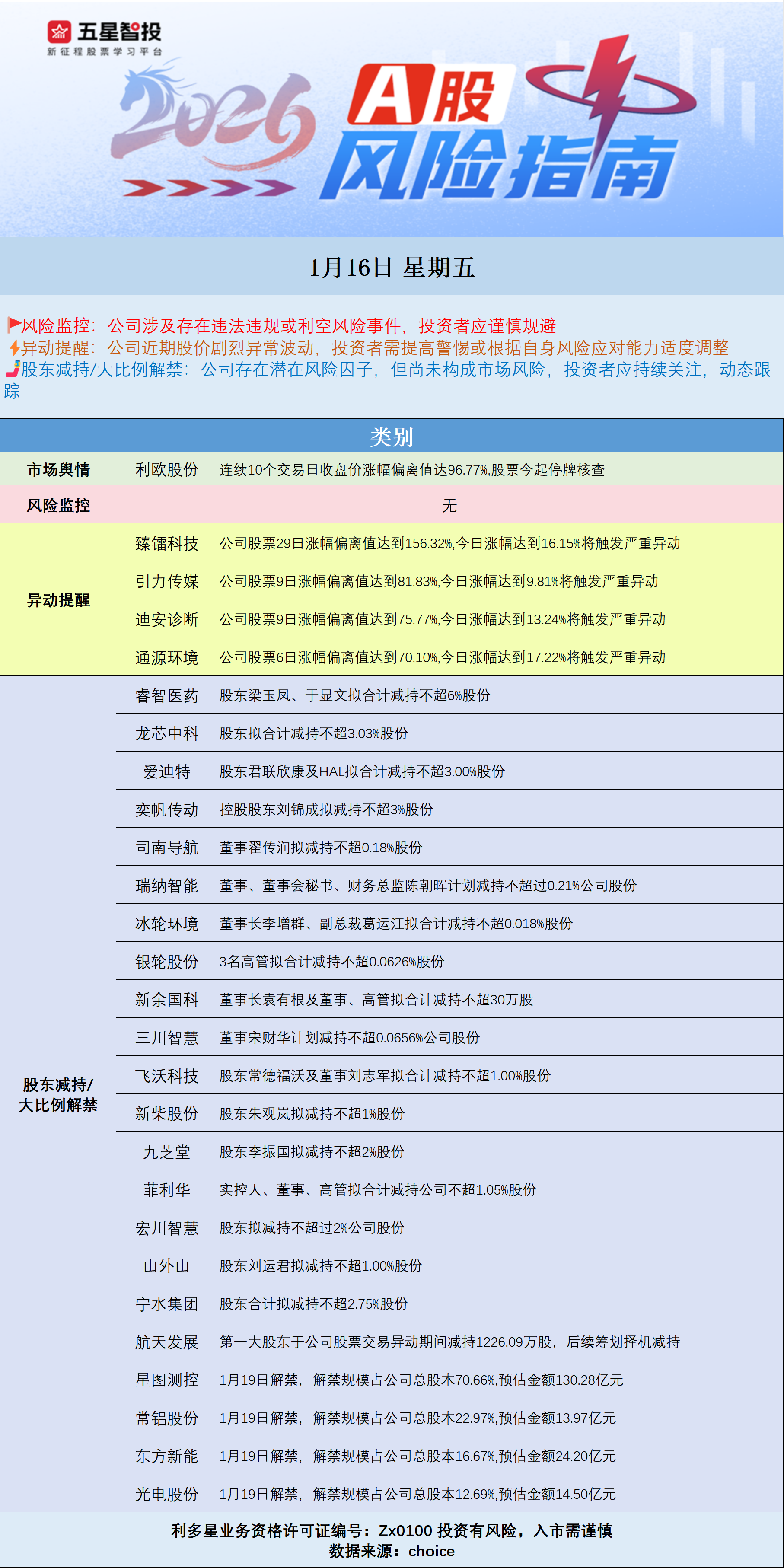
Task: Click the 引力传媒 description with 81.83% deviation
Action: coord(439,581)
